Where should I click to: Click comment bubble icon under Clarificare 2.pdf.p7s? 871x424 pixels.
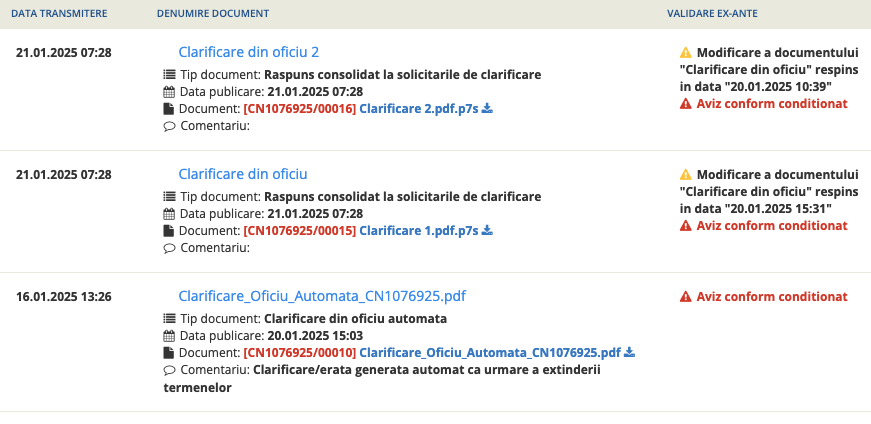(x=168, y=126)
